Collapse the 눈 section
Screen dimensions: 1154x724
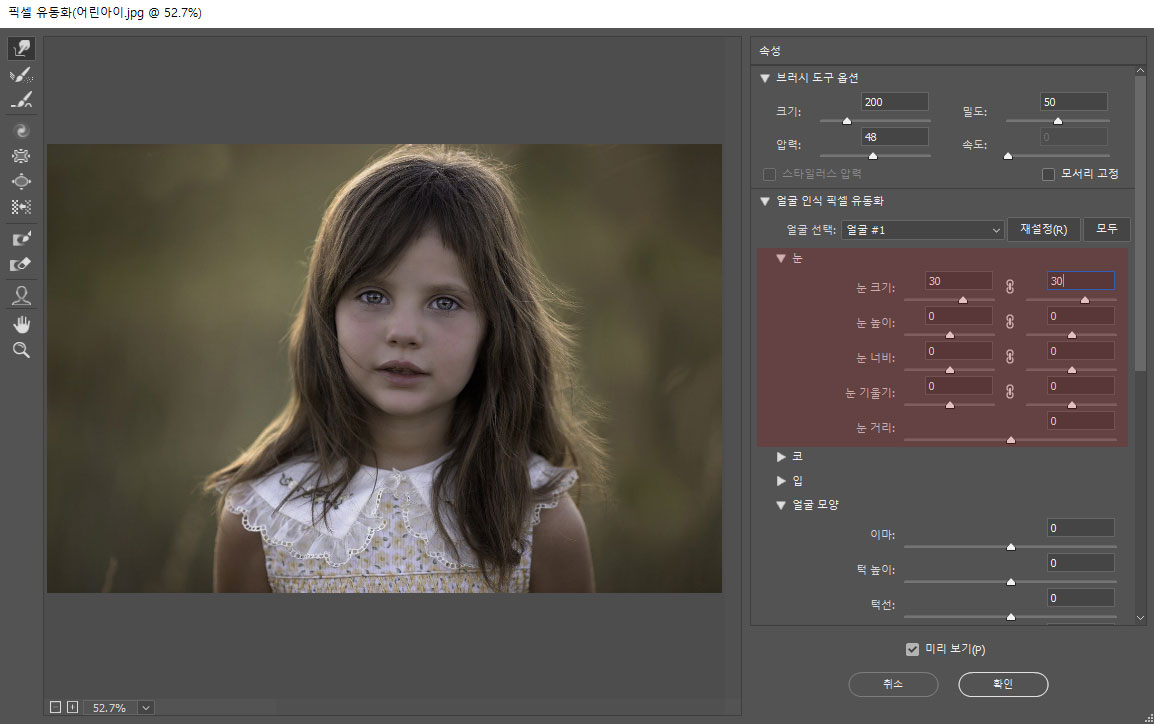click(781, 258)
